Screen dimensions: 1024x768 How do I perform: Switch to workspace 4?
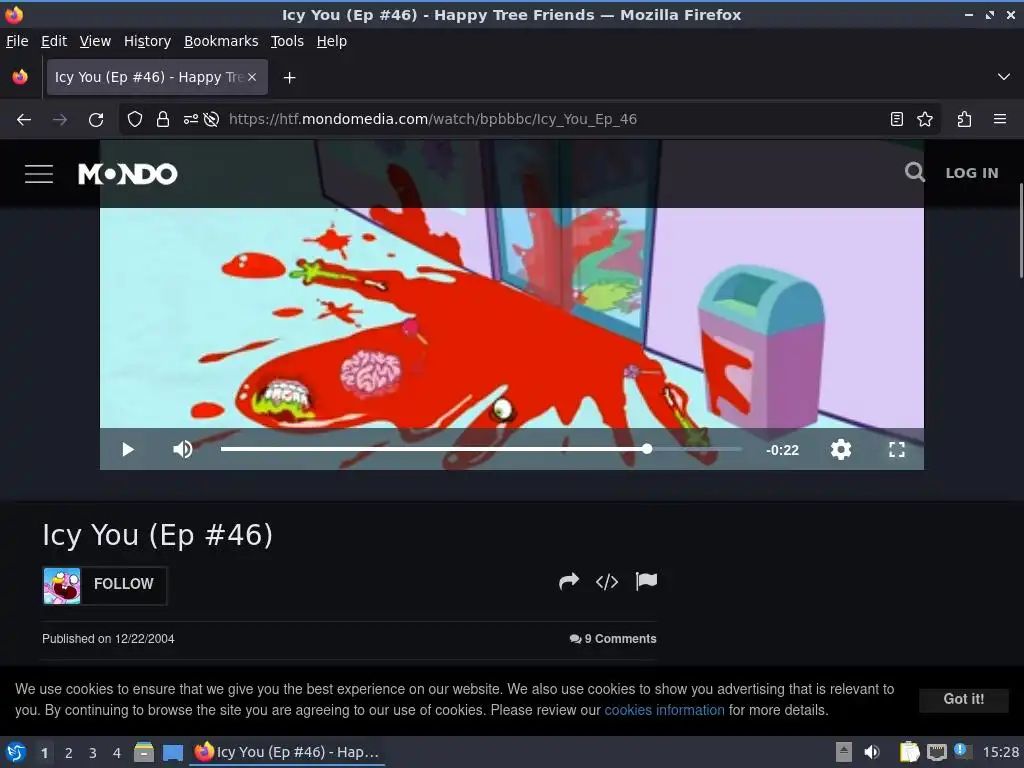click(x=117, y=753)
